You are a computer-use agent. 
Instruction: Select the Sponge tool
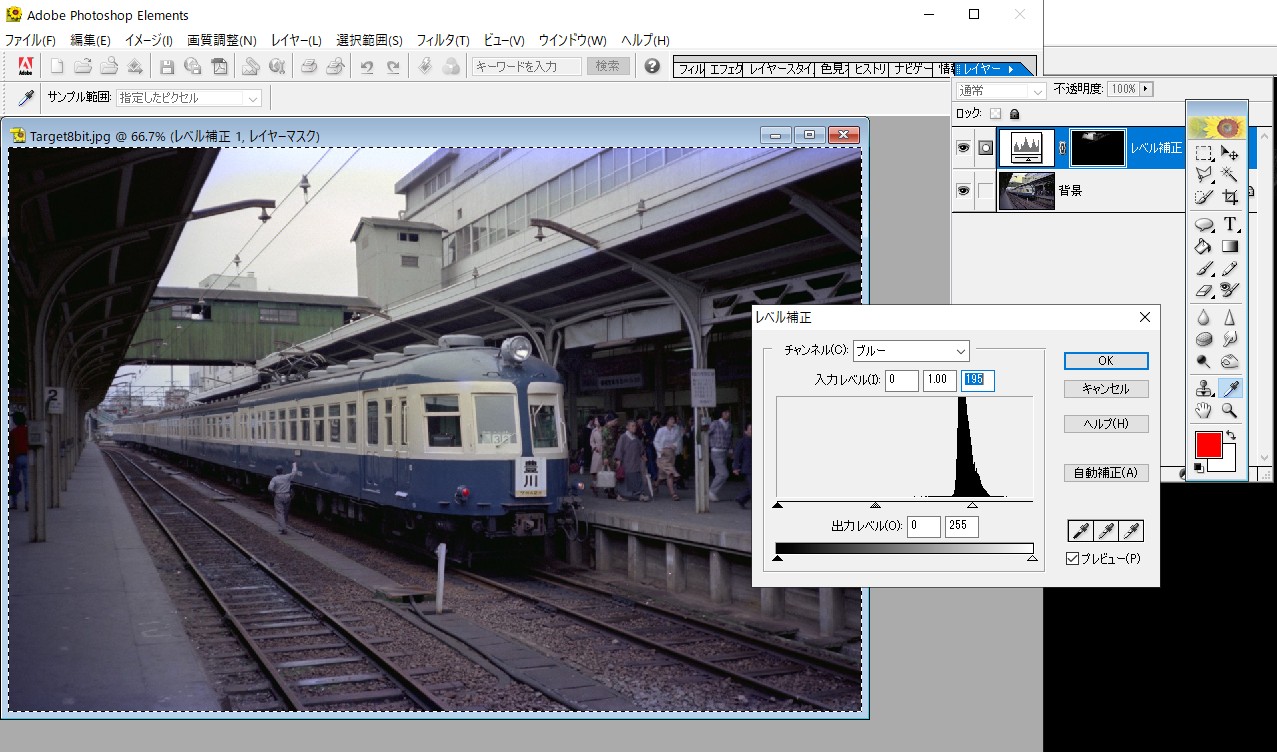(x=1204, y=339)
